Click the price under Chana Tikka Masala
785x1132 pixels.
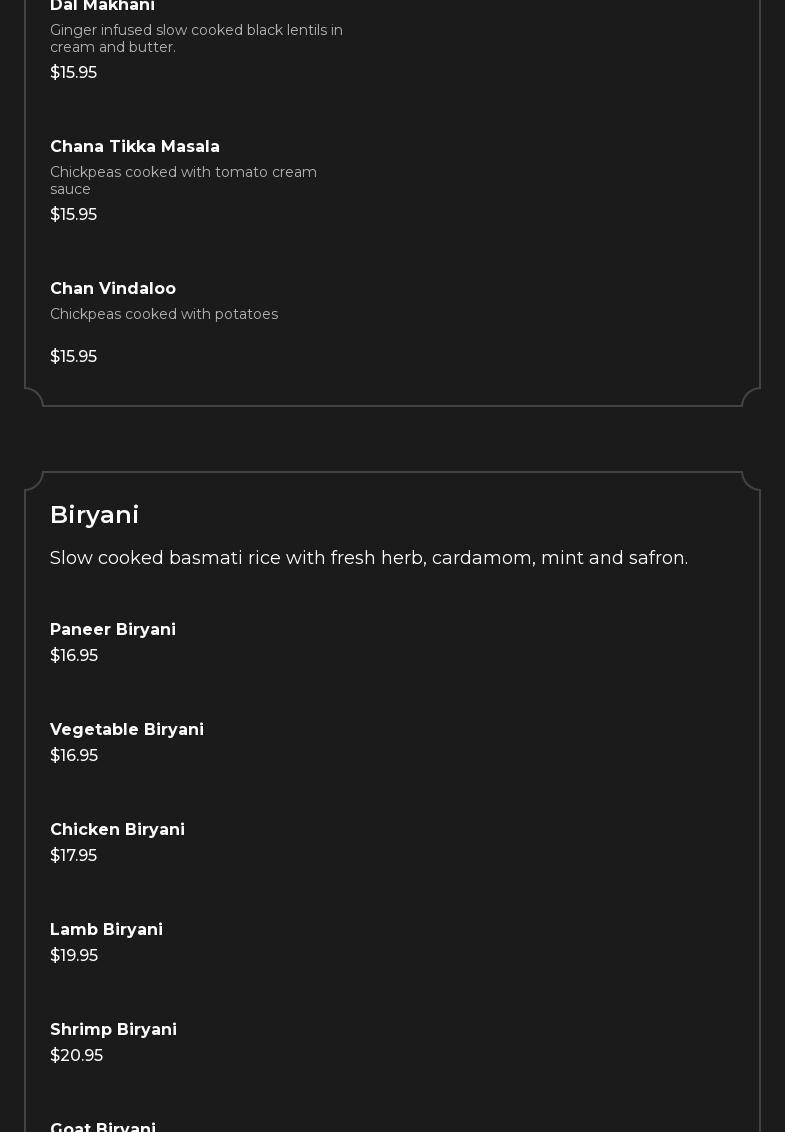click(73, 215)
